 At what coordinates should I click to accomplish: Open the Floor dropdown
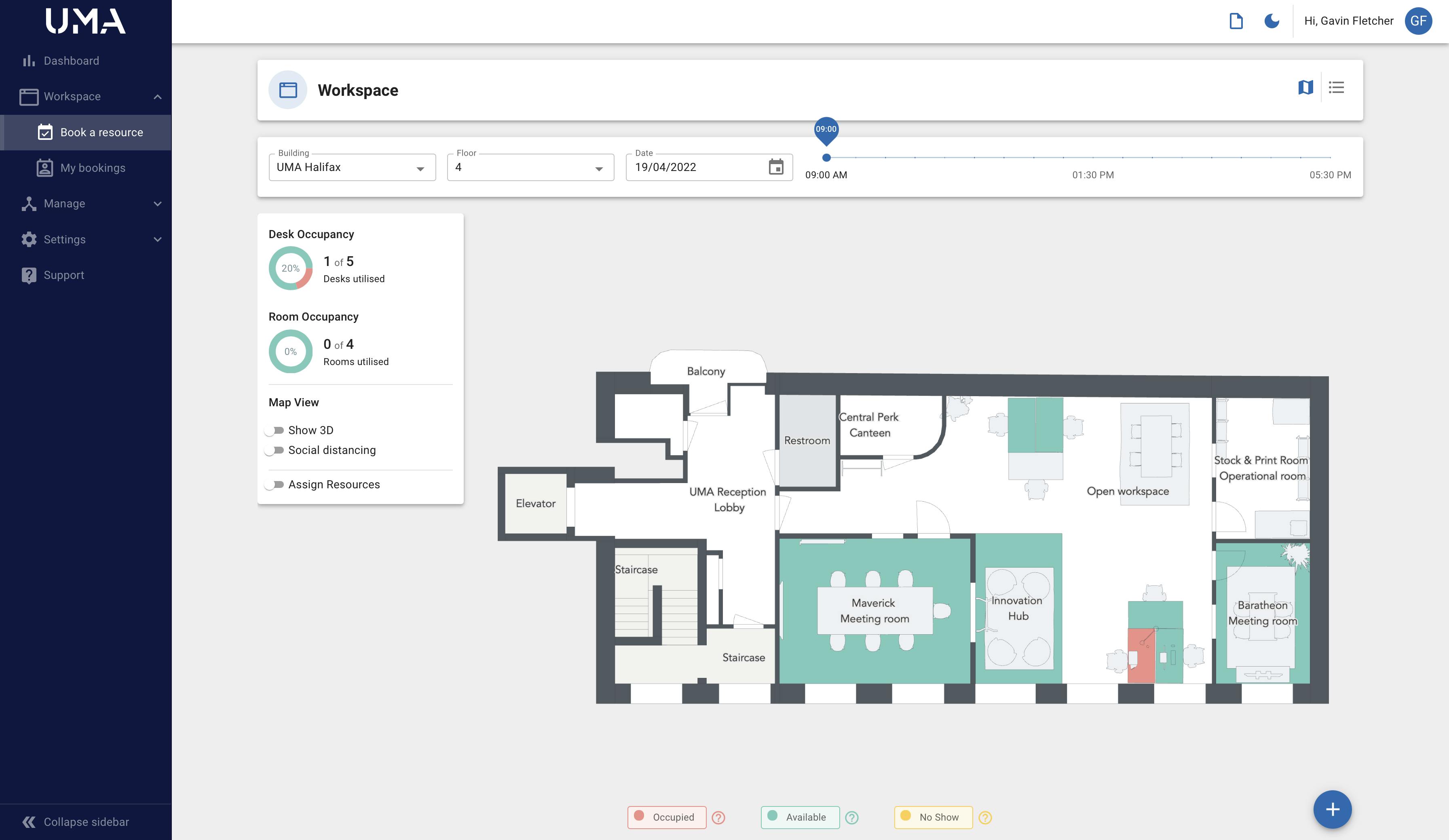[530, 167]
